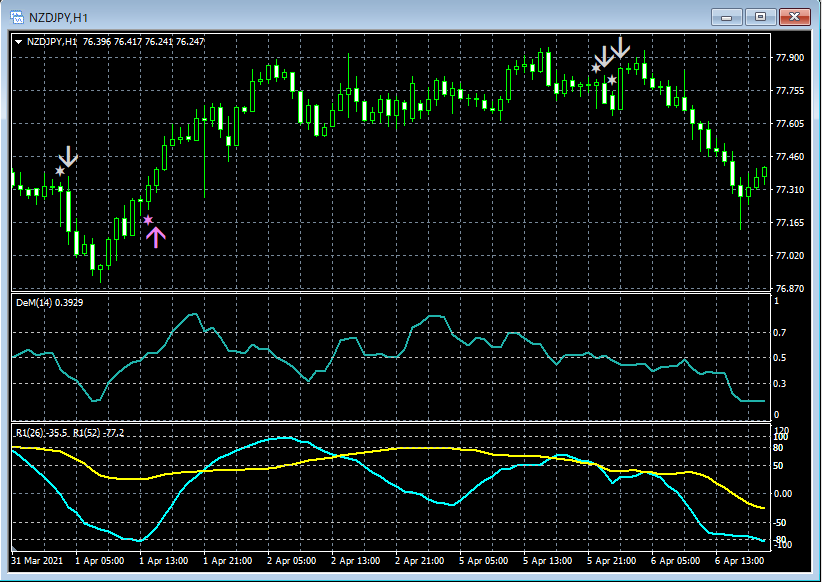Click the DeM(14) indicator label
The width and height of the screenshot is (823, 582).
(50, 302)
